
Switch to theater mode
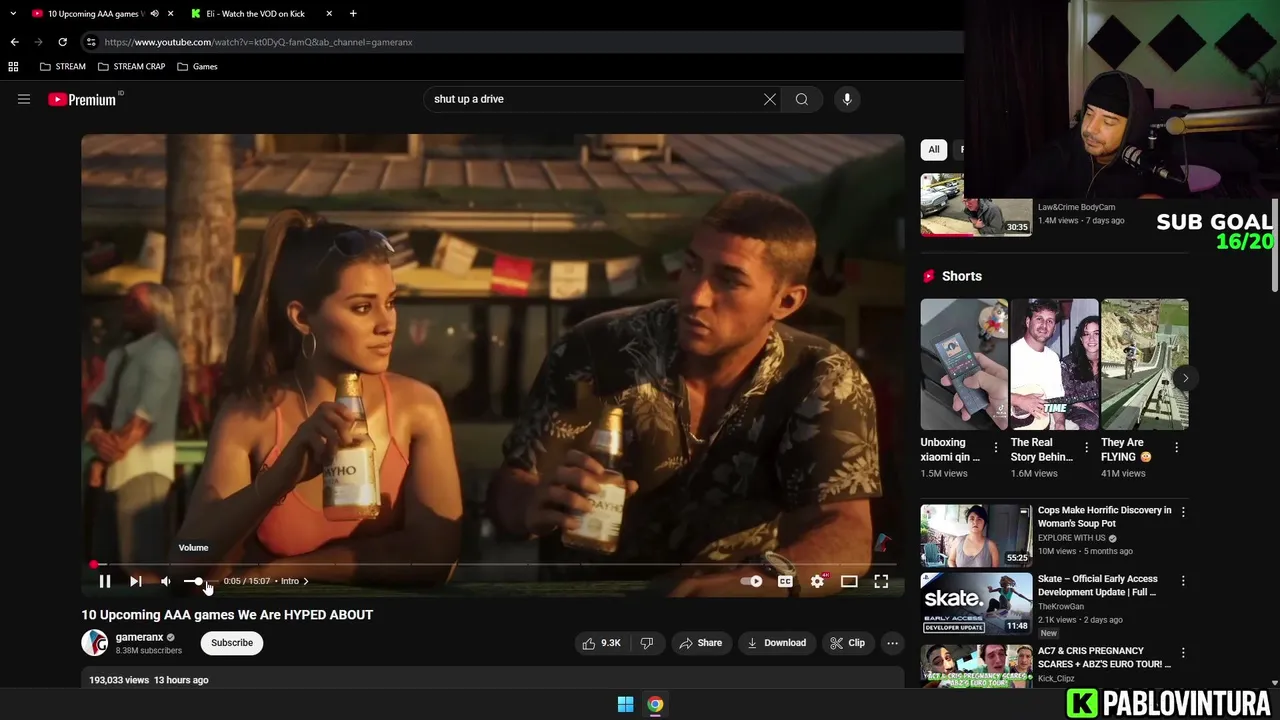[x=849, y=581]
